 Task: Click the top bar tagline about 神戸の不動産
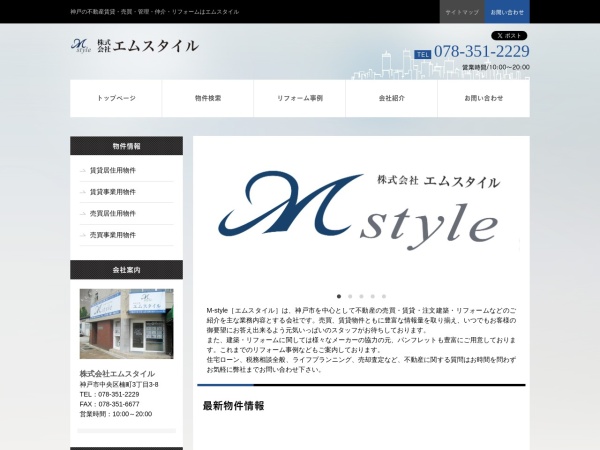(155, 12)
